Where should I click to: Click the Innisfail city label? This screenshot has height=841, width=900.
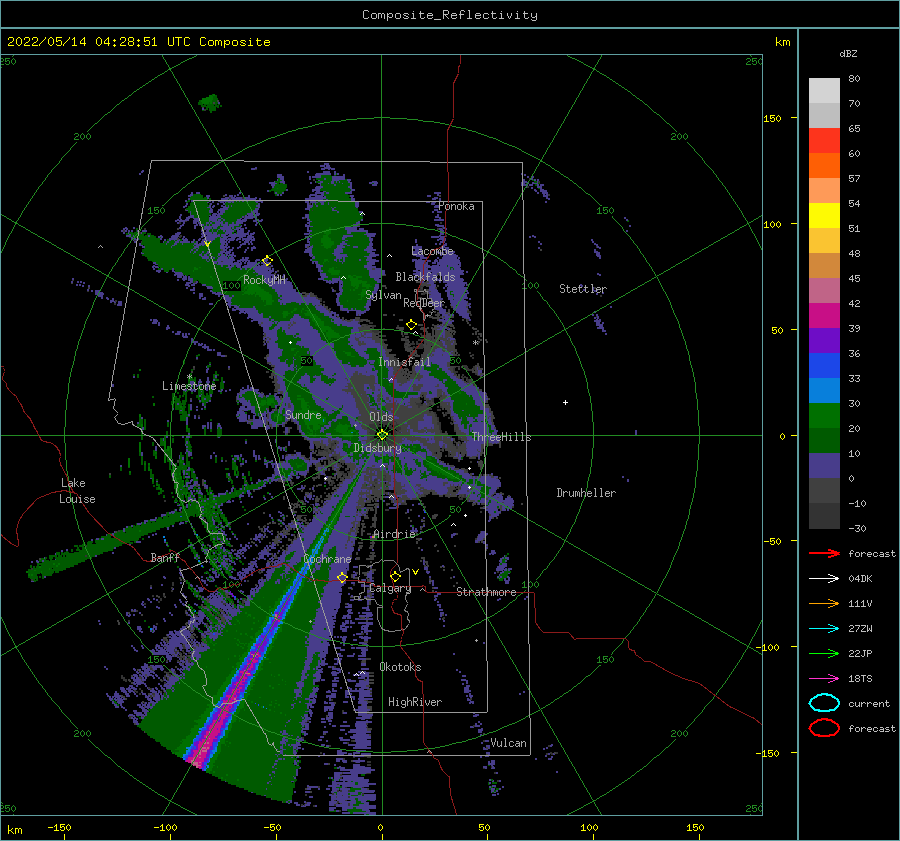(404, 362)
